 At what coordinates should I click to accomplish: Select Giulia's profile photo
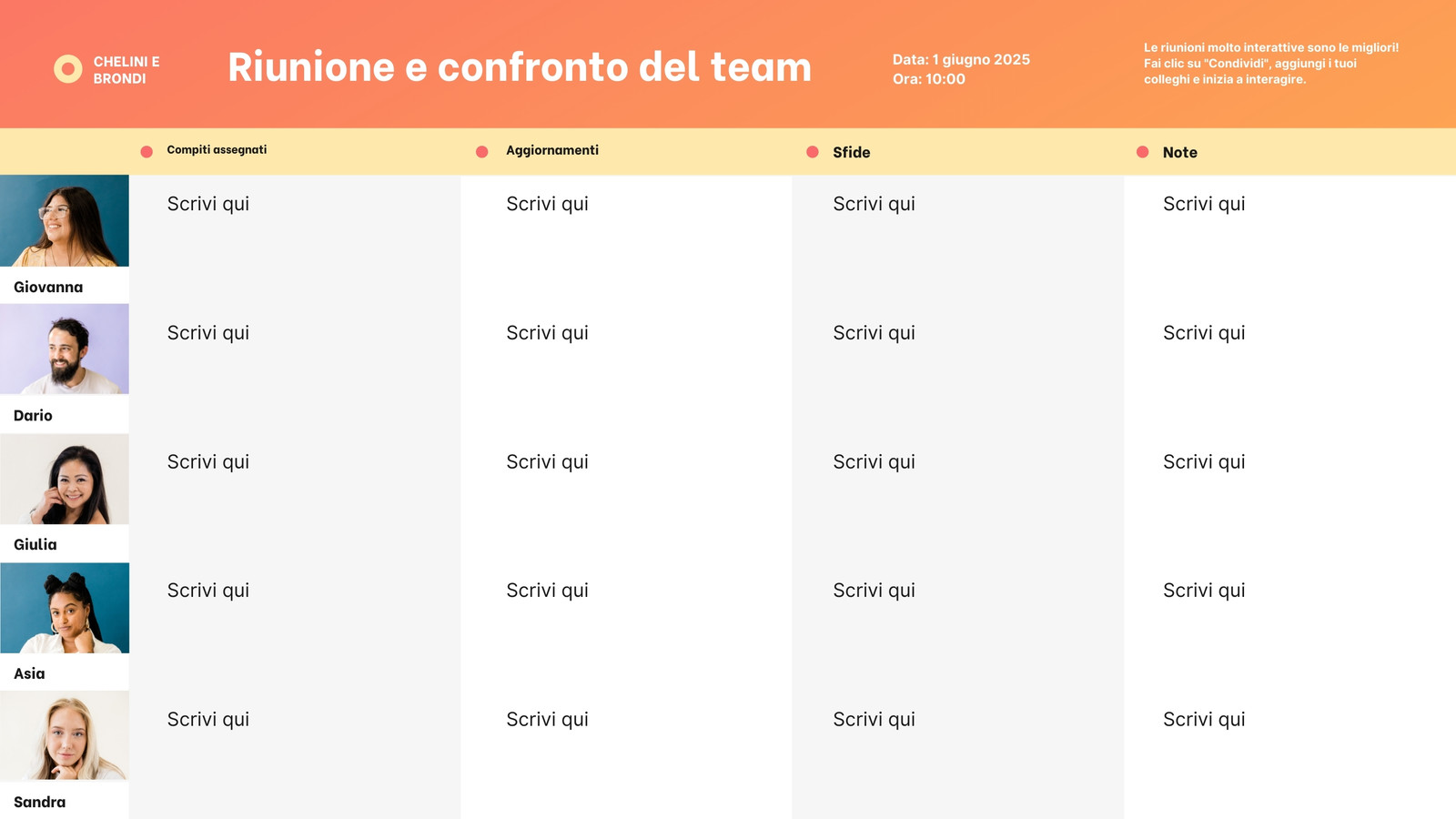(x=65, y=479)
